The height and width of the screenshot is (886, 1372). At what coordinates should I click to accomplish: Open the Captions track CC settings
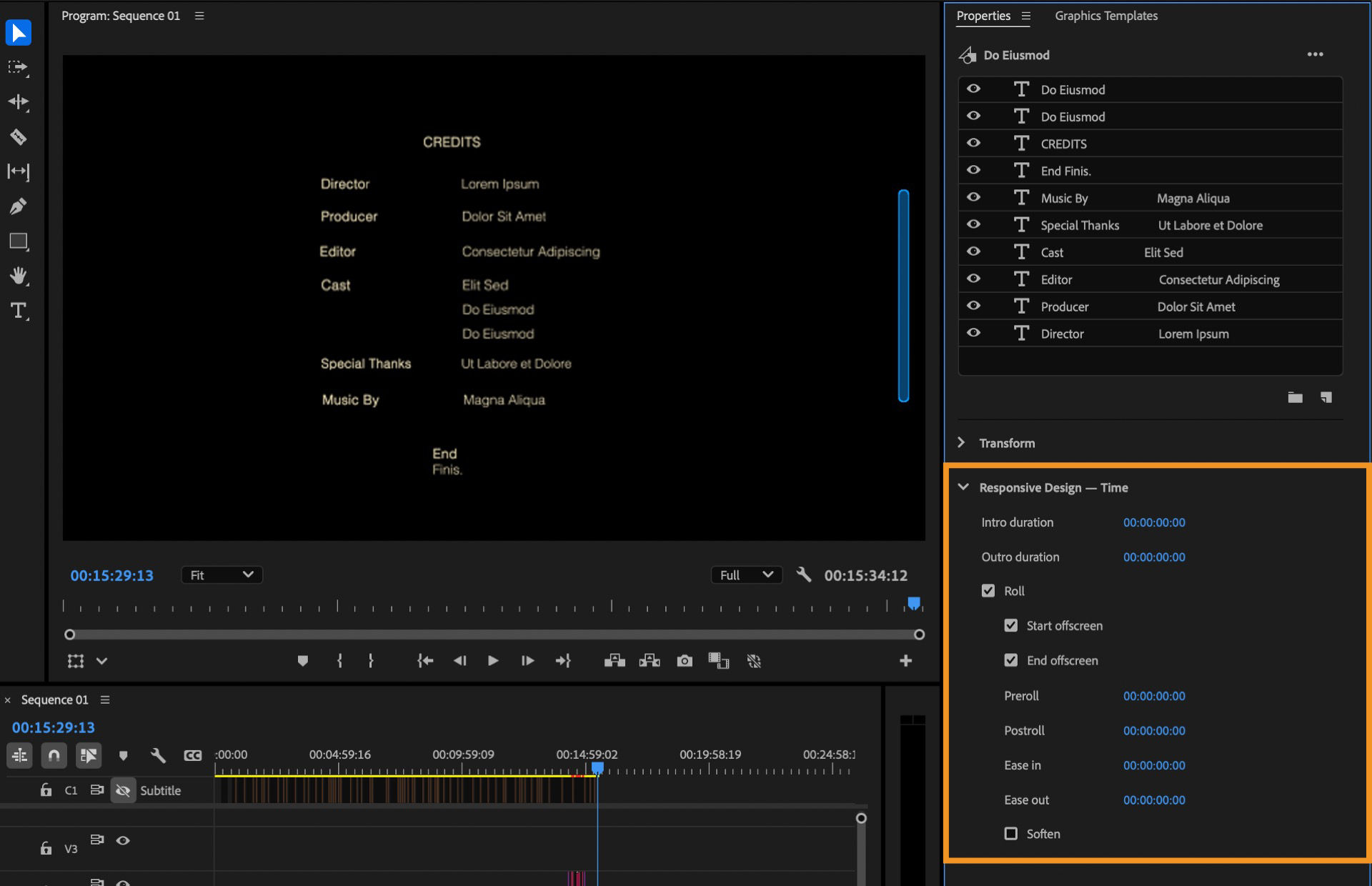(192, 755)
